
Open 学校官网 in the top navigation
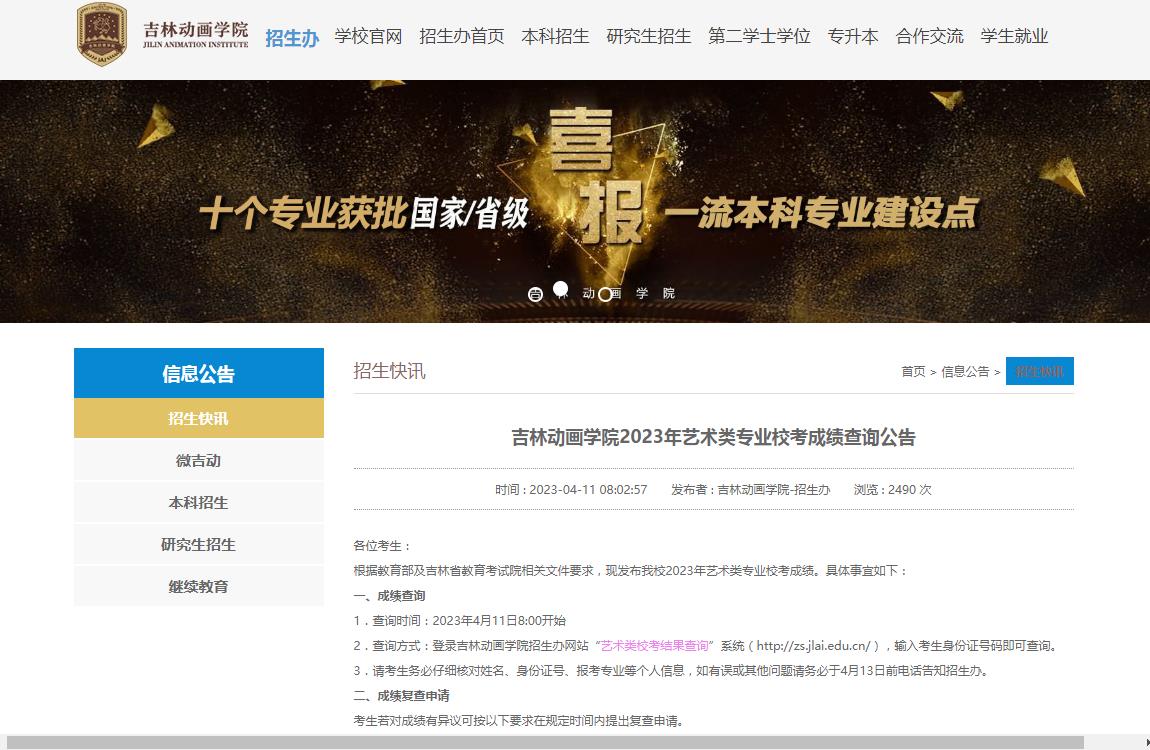click(368, 36)
